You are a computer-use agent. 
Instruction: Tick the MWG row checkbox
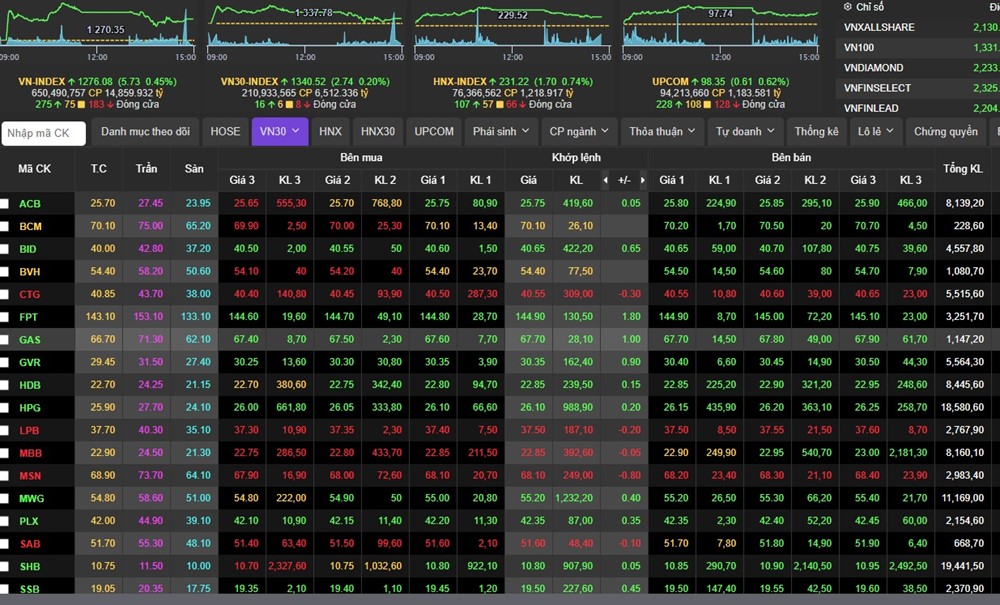click(4, 499)
